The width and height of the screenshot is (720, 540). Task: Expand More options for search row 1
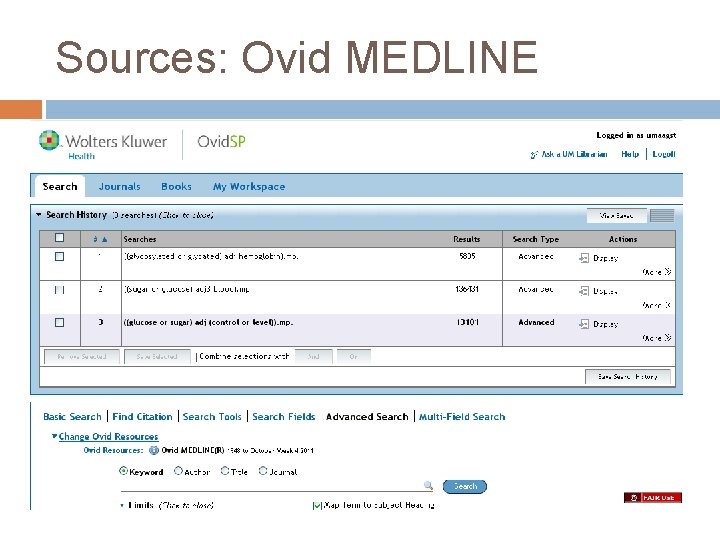(x=657, y=272)
